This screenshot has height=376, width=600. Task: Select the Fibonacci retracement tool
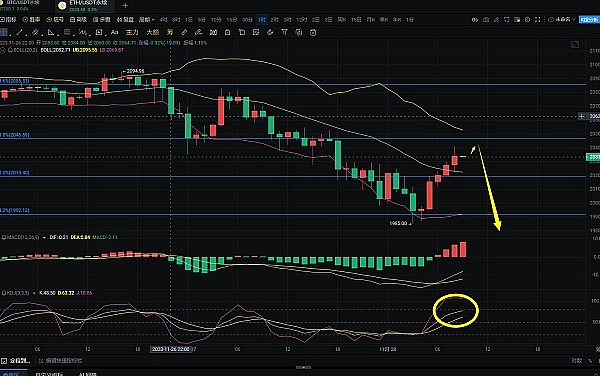(x=67, y=33)
